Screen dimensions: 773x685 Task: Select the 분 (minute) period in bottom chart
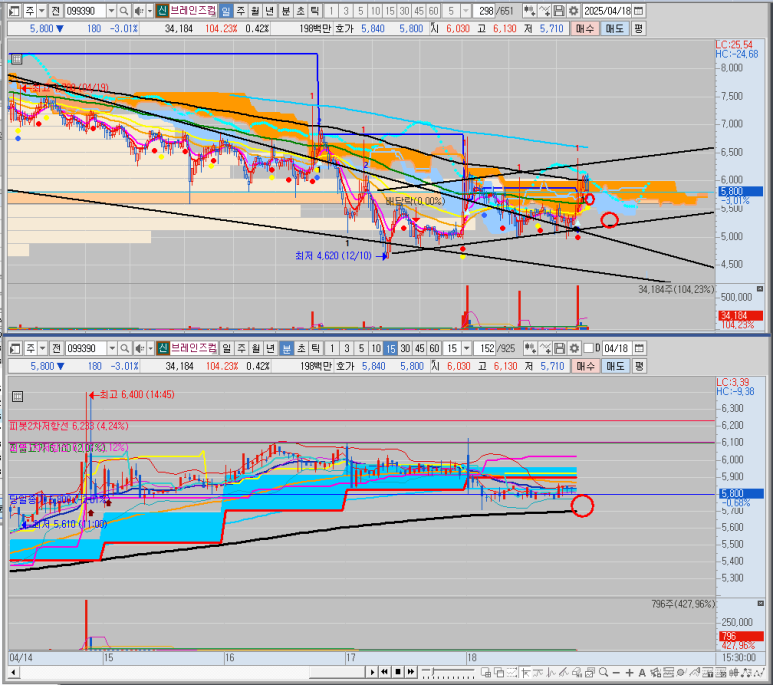click(x=286, y=348)
